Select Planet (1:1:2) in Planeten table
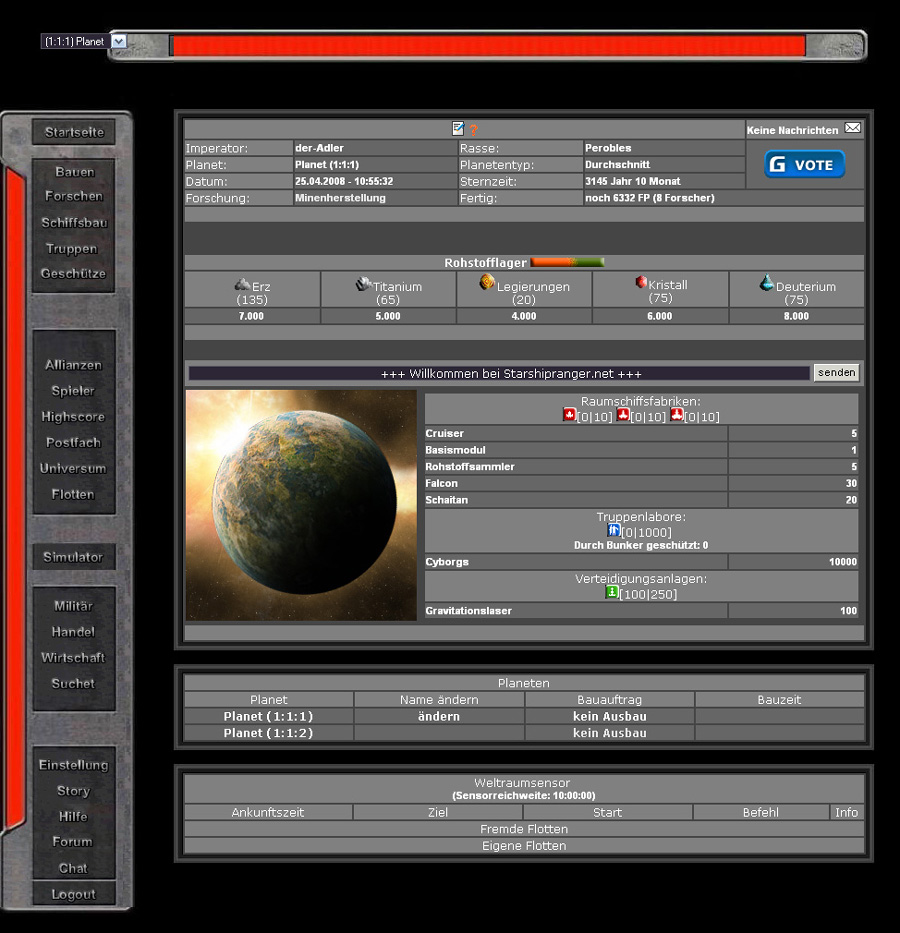This screenshot has width=900, height=933. (x=268, y=733)
